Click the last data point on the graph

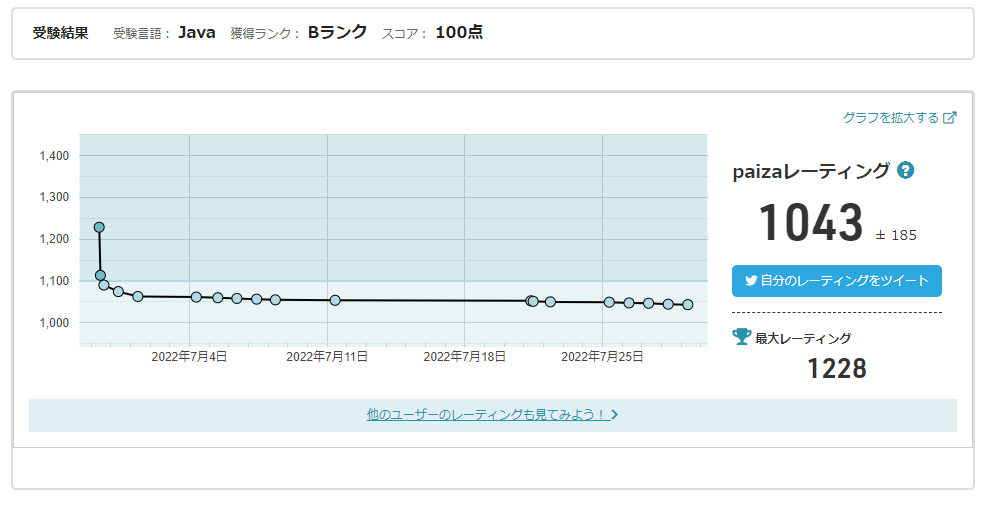pyautogui.click(x=688, y=305)
